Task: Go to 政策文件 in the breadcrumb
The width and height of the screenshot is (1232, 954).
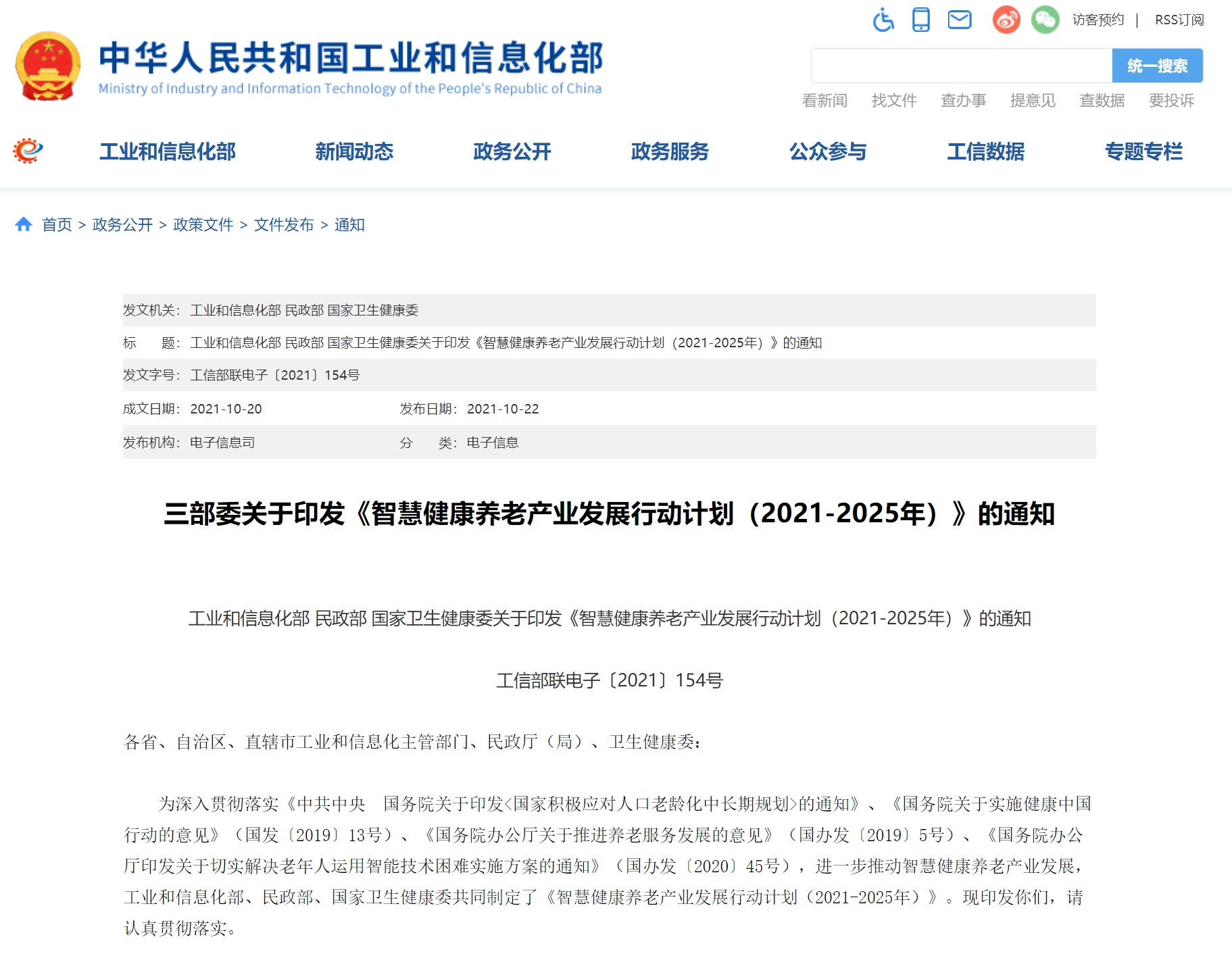Action: (203, 224)
